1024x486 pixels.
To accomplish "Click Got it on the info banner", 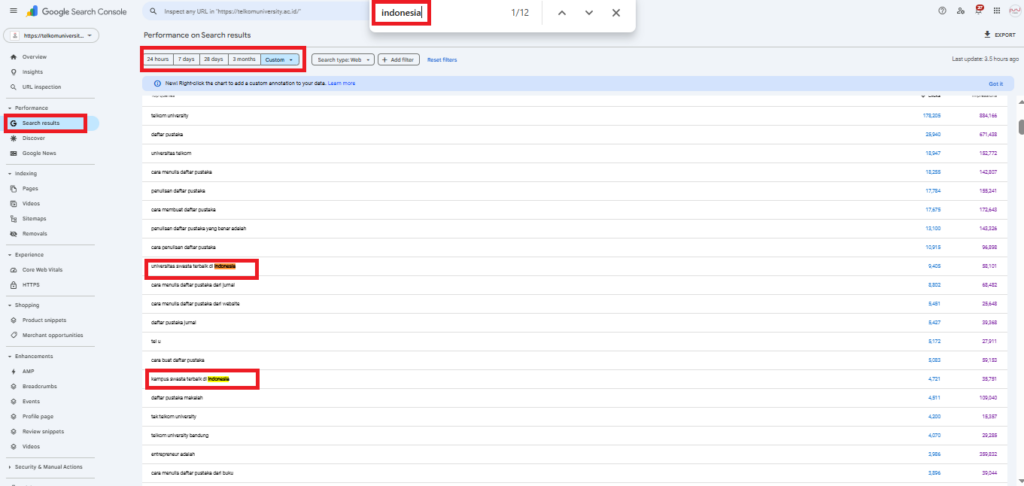I will 995,84.
